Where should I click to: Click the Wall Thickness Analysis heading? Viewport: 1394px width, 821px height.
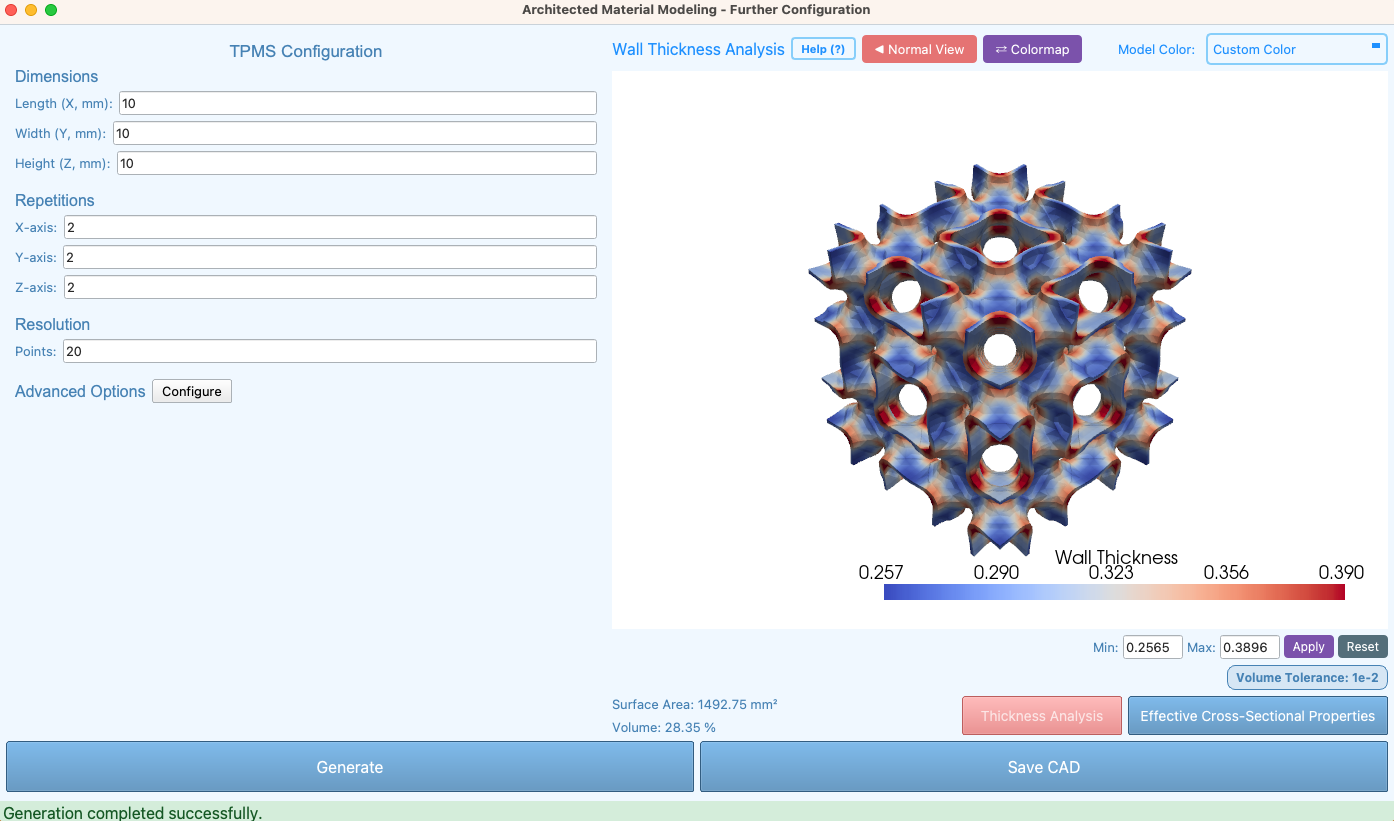(x=698, y=49)
